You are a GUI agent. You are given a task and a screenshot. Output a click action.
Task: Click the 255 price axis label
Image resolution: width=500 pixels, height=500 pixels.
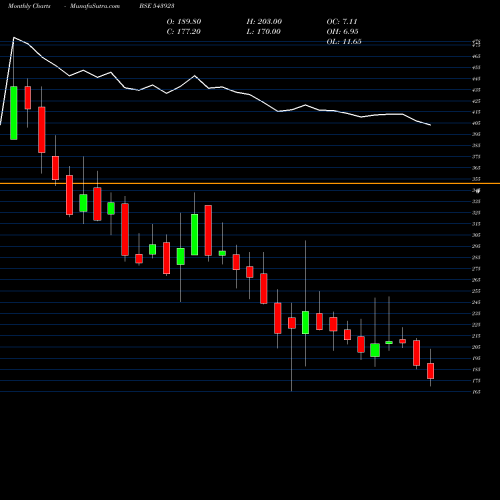pos(476,291)
